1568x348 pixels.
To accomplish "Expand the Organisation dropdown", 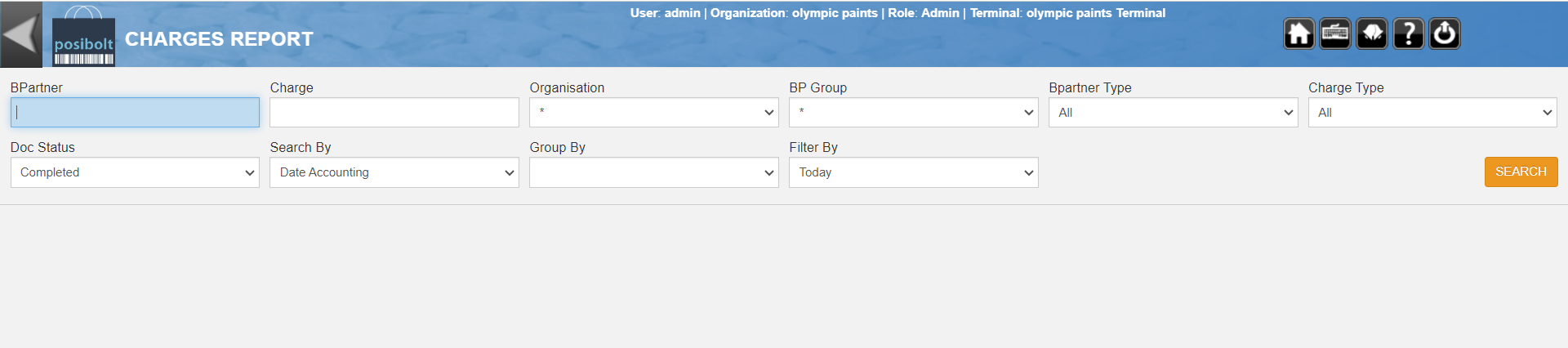I will (654, 113).
